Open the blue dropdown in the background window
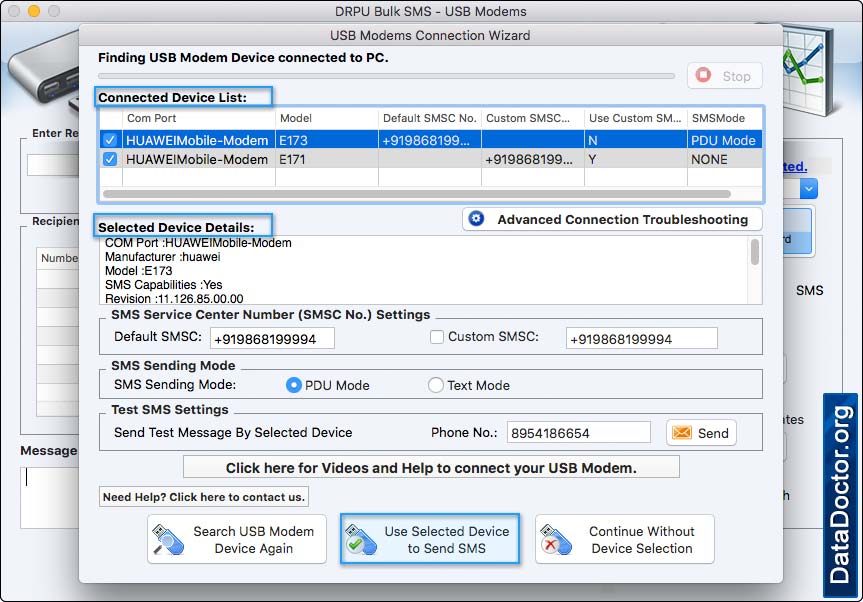Screen dimensions: 863x602 [x=809, y=189]
